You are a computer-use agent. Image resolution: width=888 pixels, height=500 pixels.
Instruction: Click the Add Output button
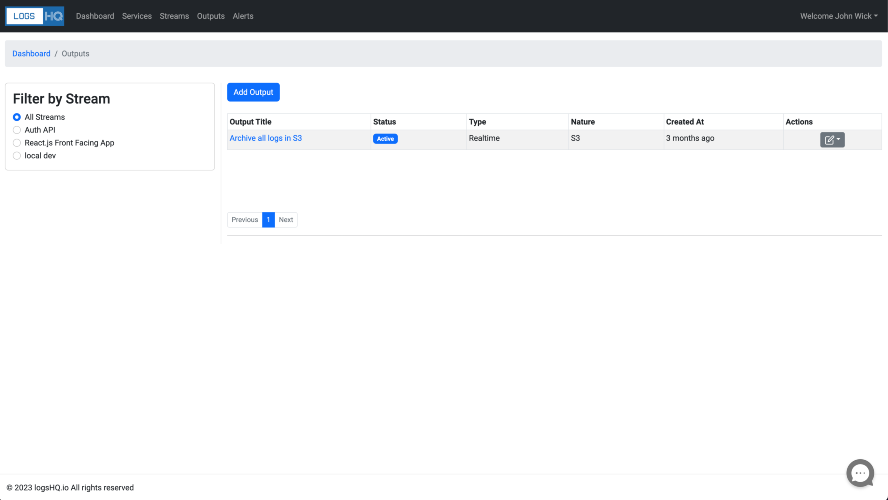click(x=253, y=92)
